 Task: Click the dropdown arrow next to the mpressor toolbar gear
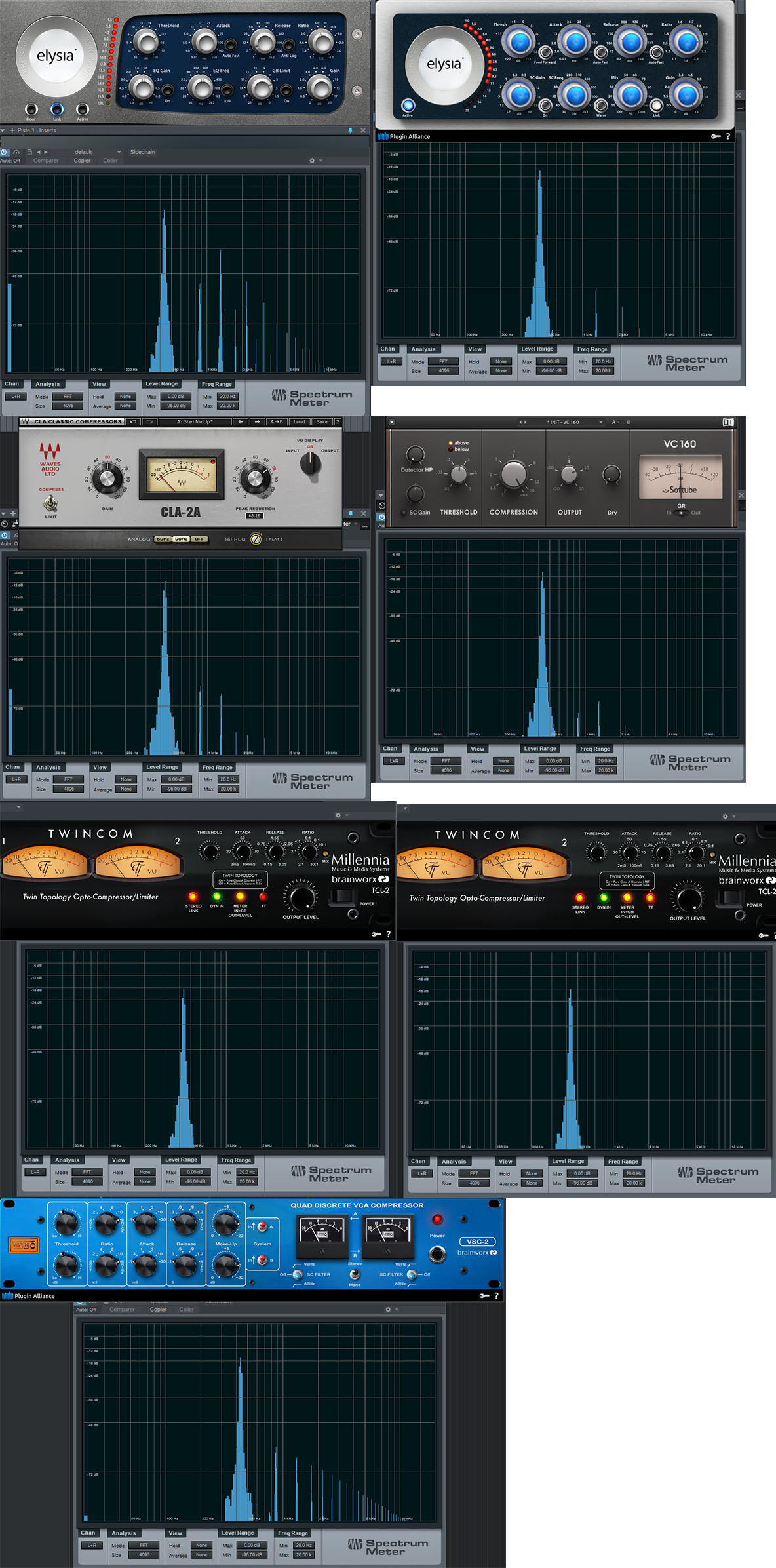pyautogui.click(x=320, y=161)
